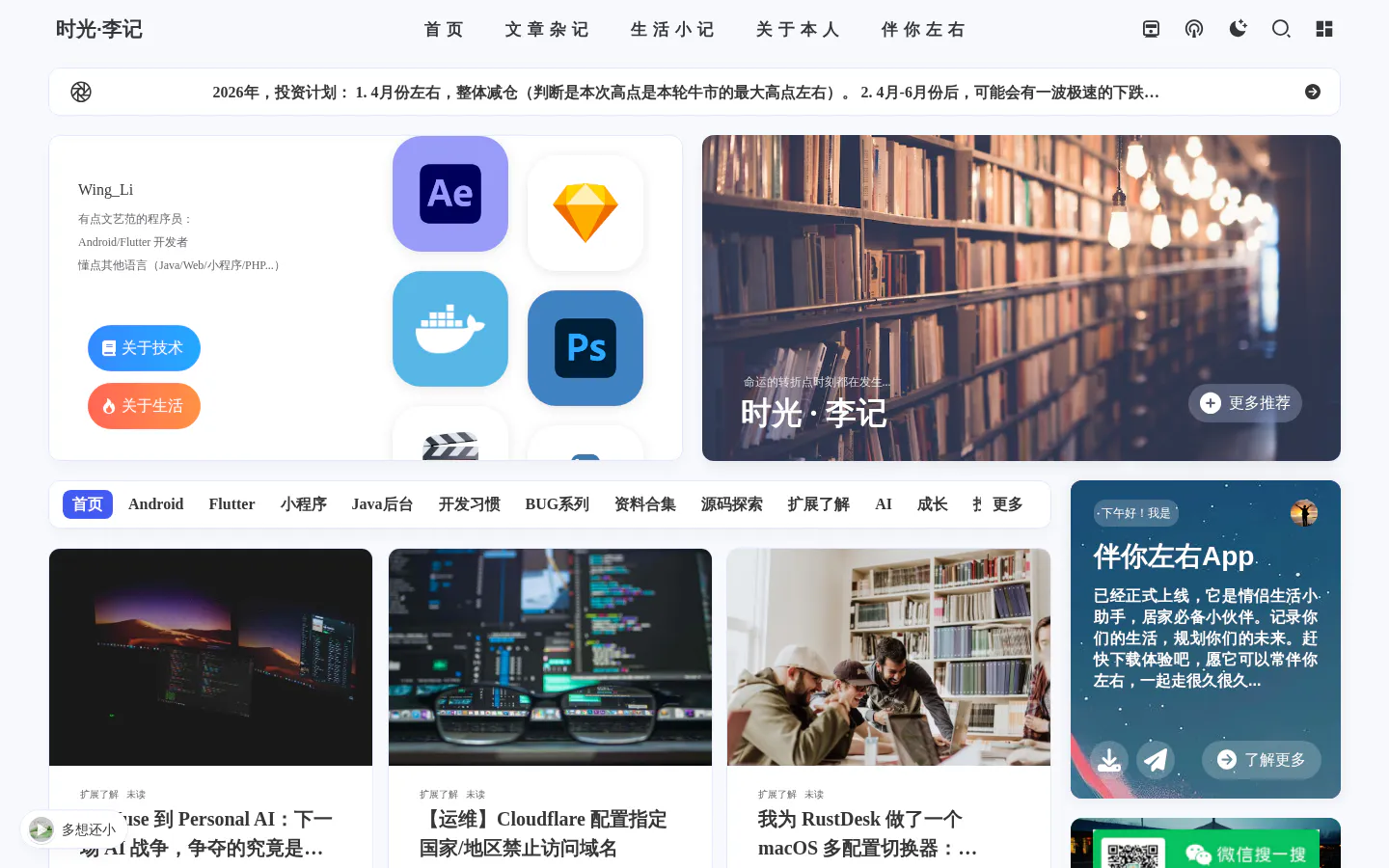Click the Photoshop app icon
This screenshot has height=868, width=1389.
[586, 348]
